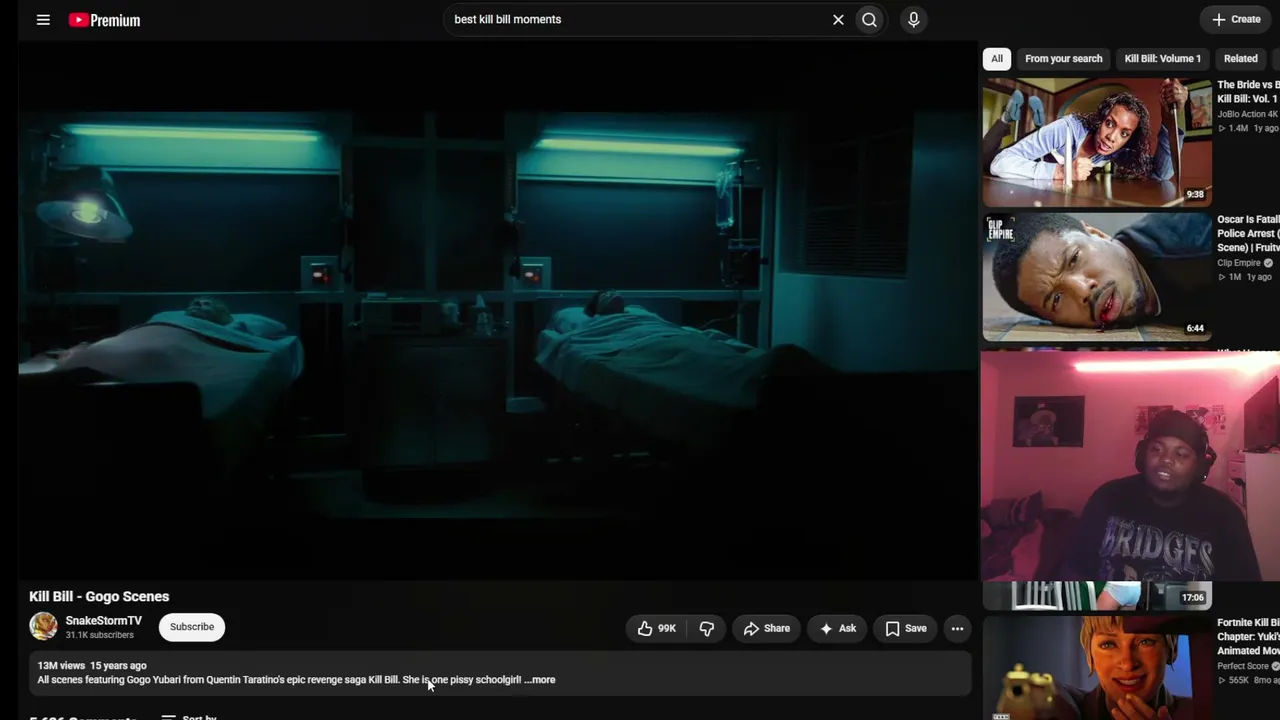Expand the description with '...more'
Viewport: 1280px width, 720px height.
540,680
